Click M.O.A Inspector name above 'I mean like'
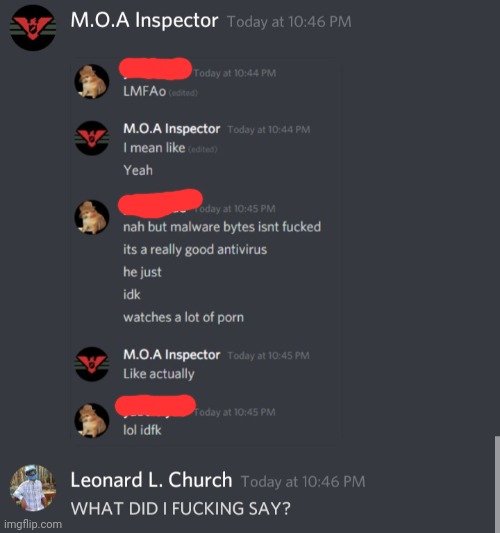 pyautogui.click(x=172, y=129)
